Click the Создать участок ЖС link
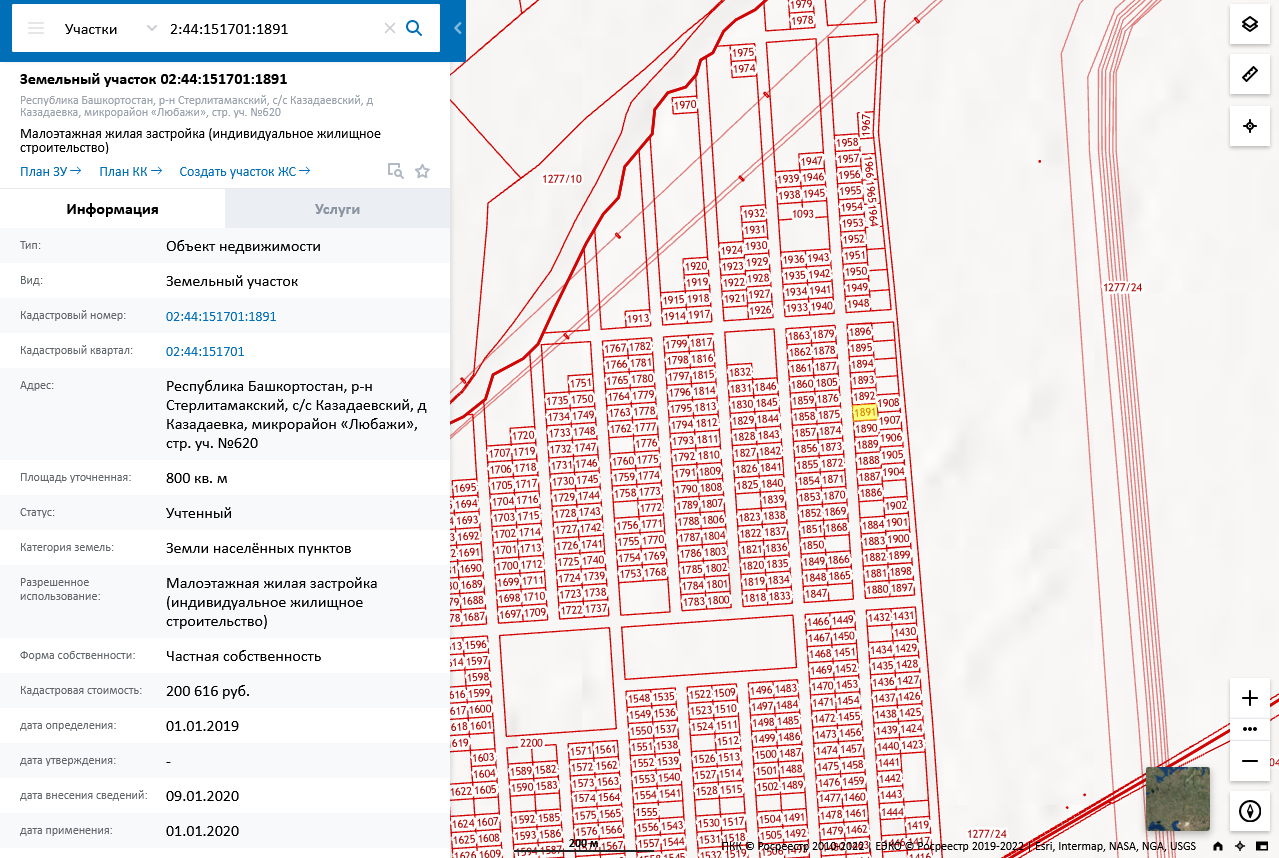This screenshot has width=1279, height=858. pos(244,171)
